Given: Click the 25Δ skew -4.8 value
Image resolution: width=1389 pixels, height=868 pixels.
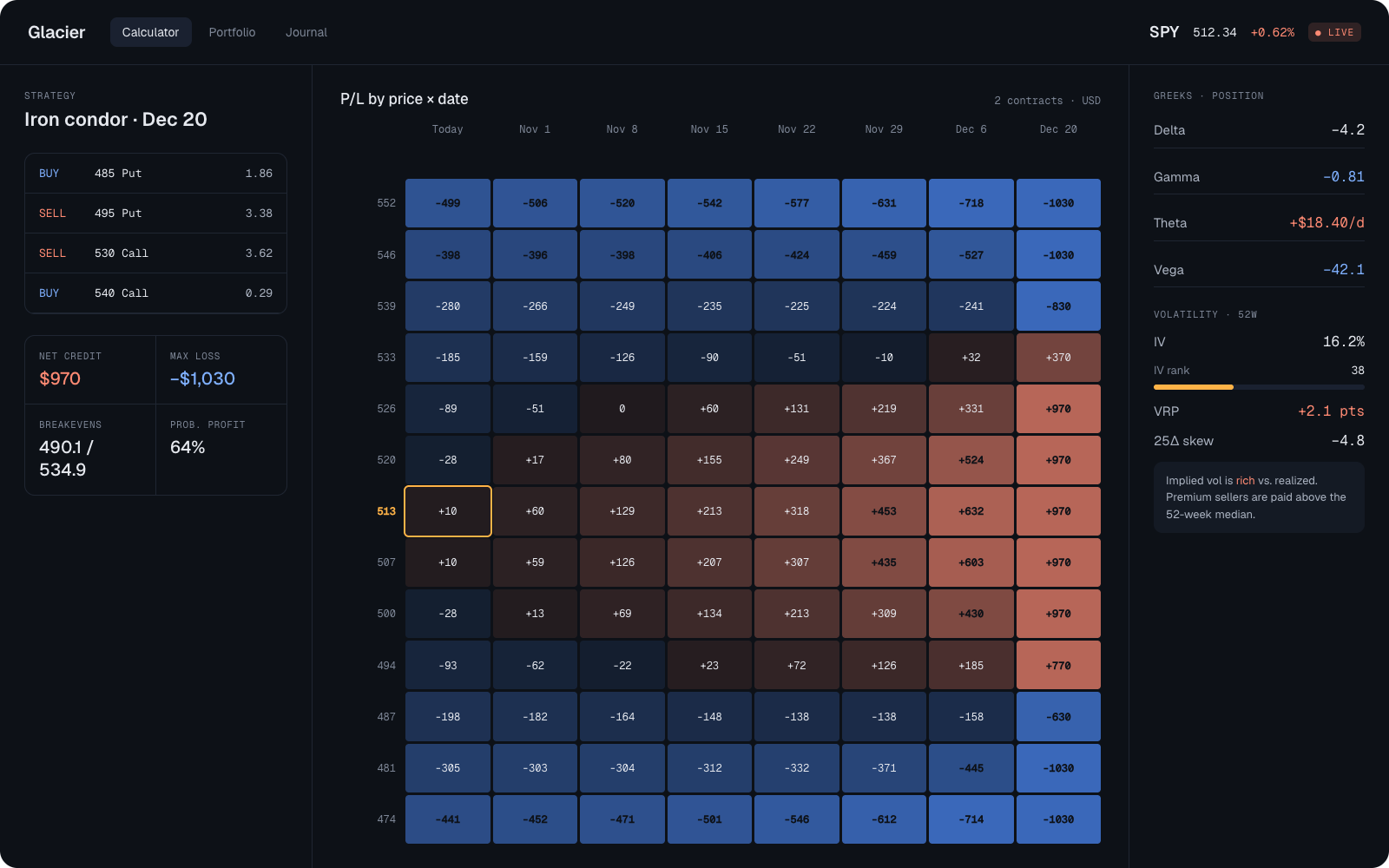Looking at the screenshot, I should tap(1347, 440).
